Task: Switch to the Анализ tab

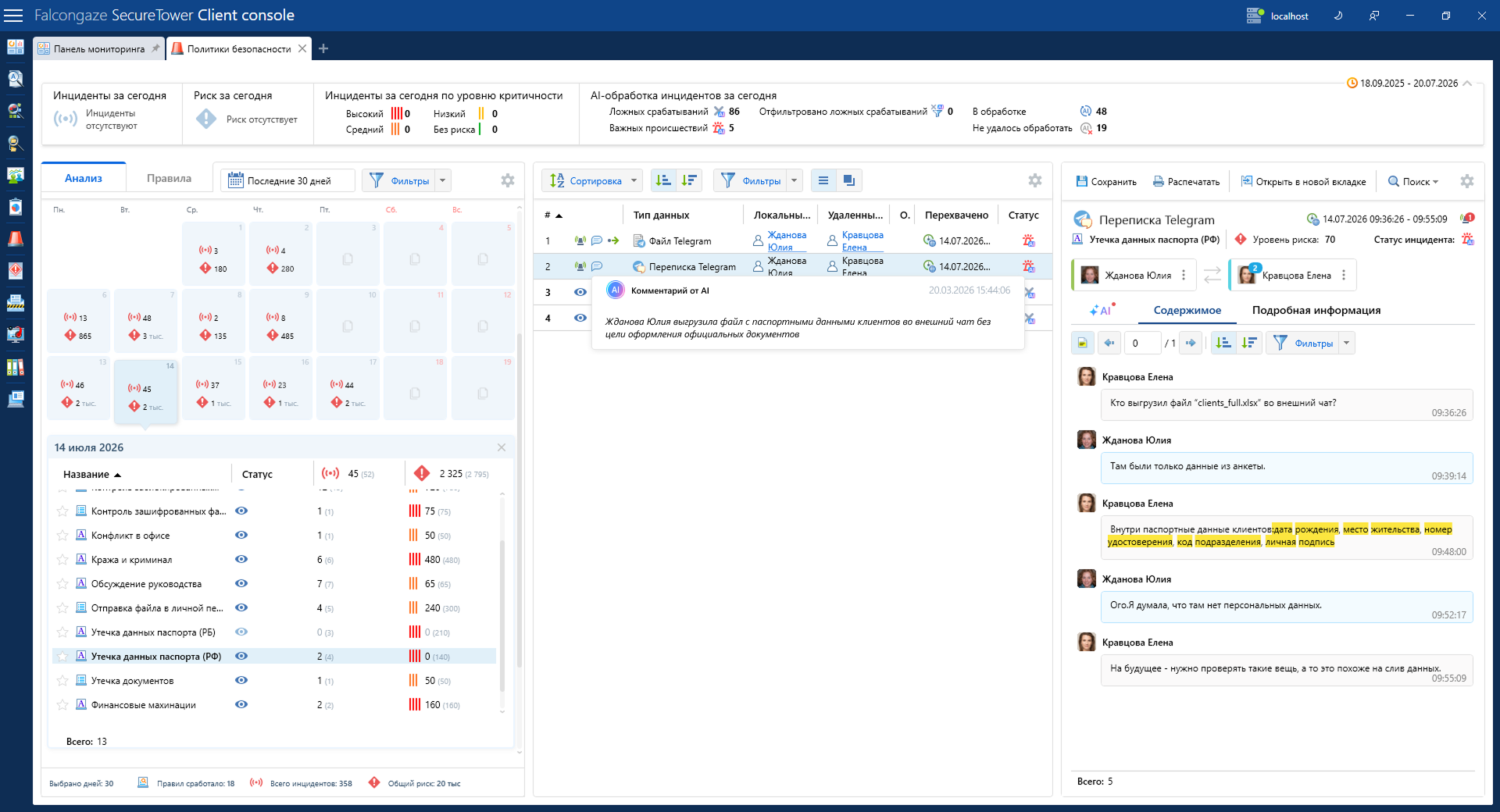Action: tap(84, 178)
